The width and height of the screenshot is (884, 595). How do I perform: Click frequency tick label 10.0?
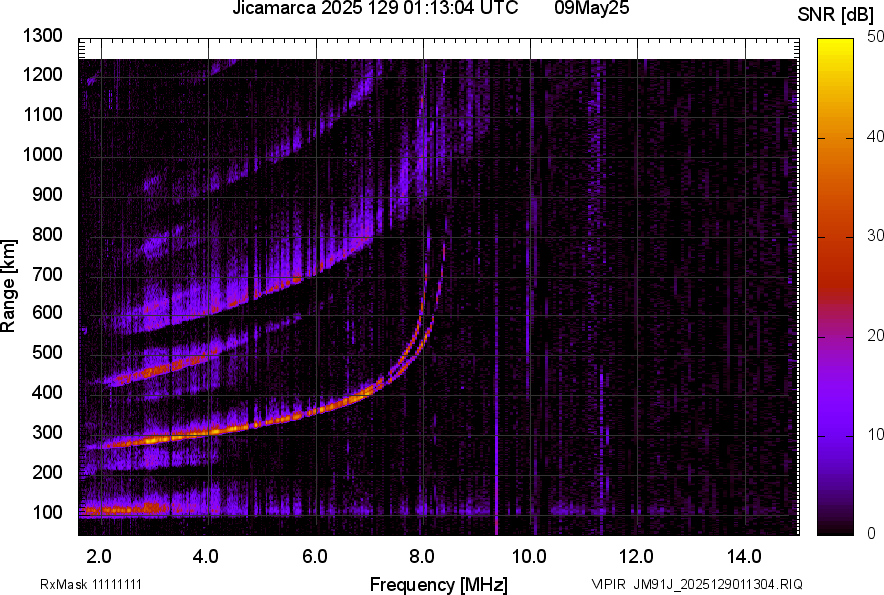click(x=529, y=557)
